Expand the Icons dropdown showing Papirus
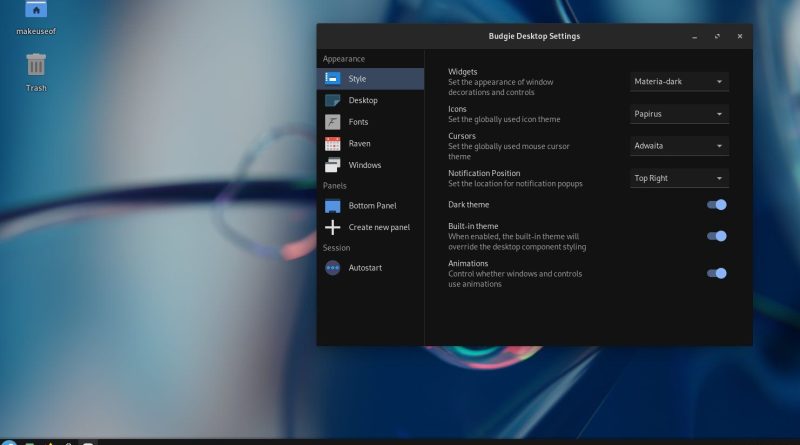The width and height of the screenshot is (800, 445). pos(679,114)
